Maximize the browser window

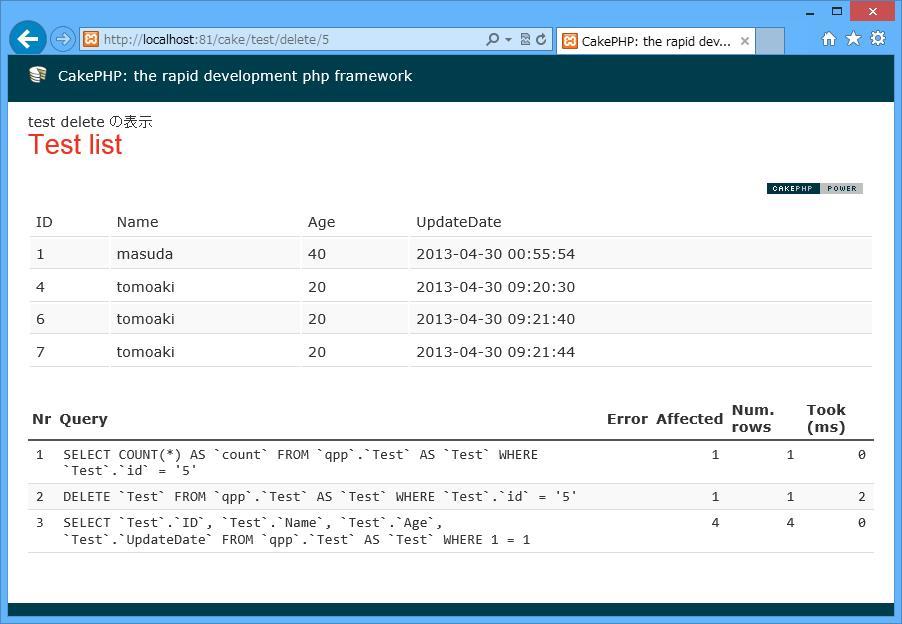pyautogui.click(x=837, y=12)
